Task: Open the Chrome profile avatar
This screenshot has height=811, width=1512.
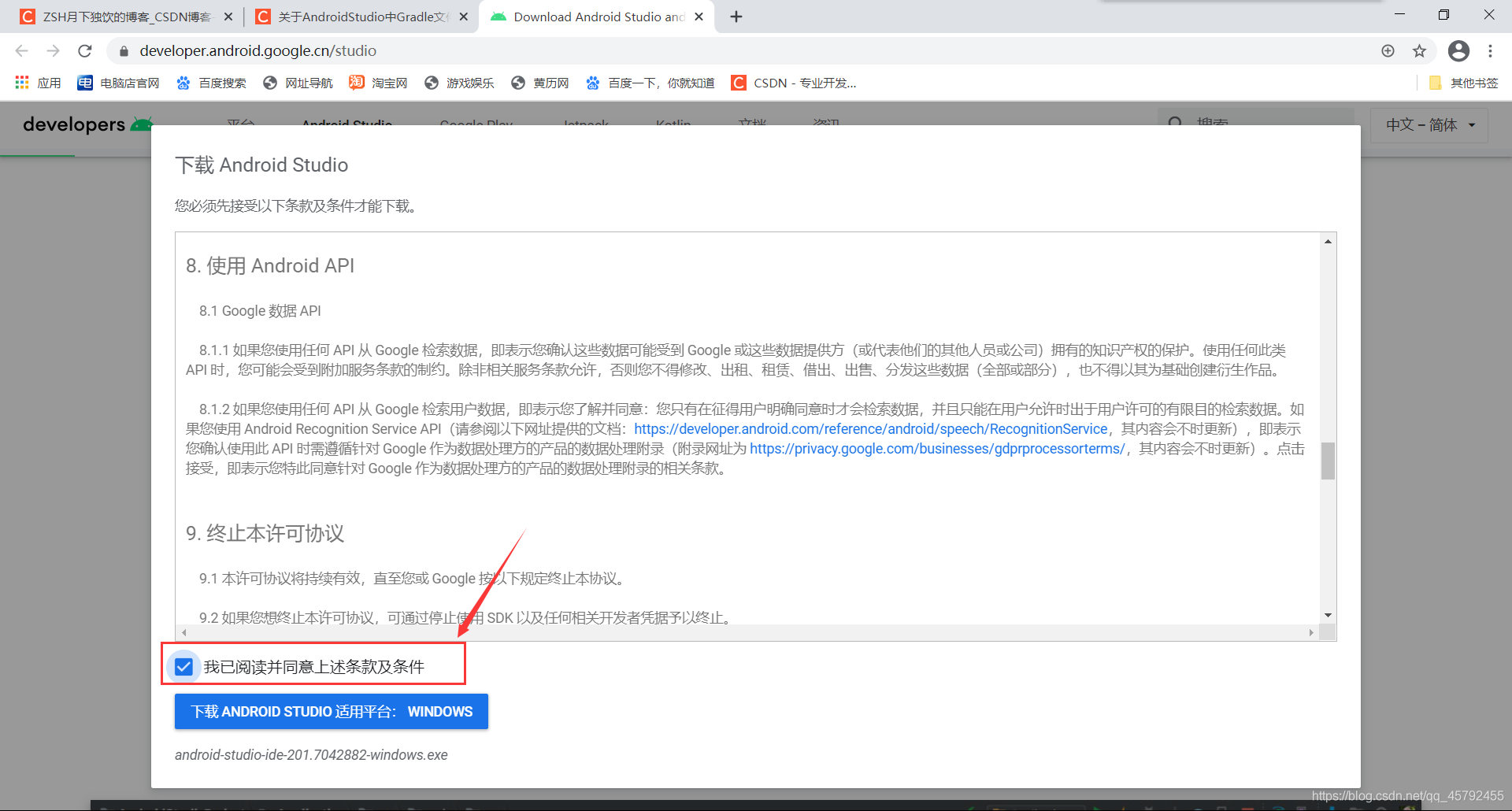Action: (1458, 50)
